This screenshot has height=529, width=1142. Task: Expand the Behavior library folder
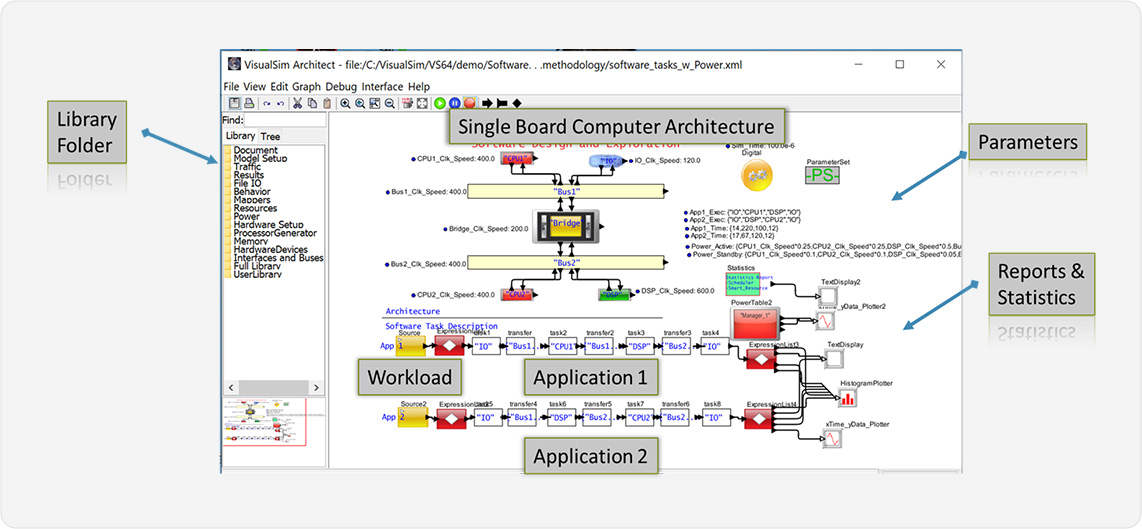click(247, 192)
